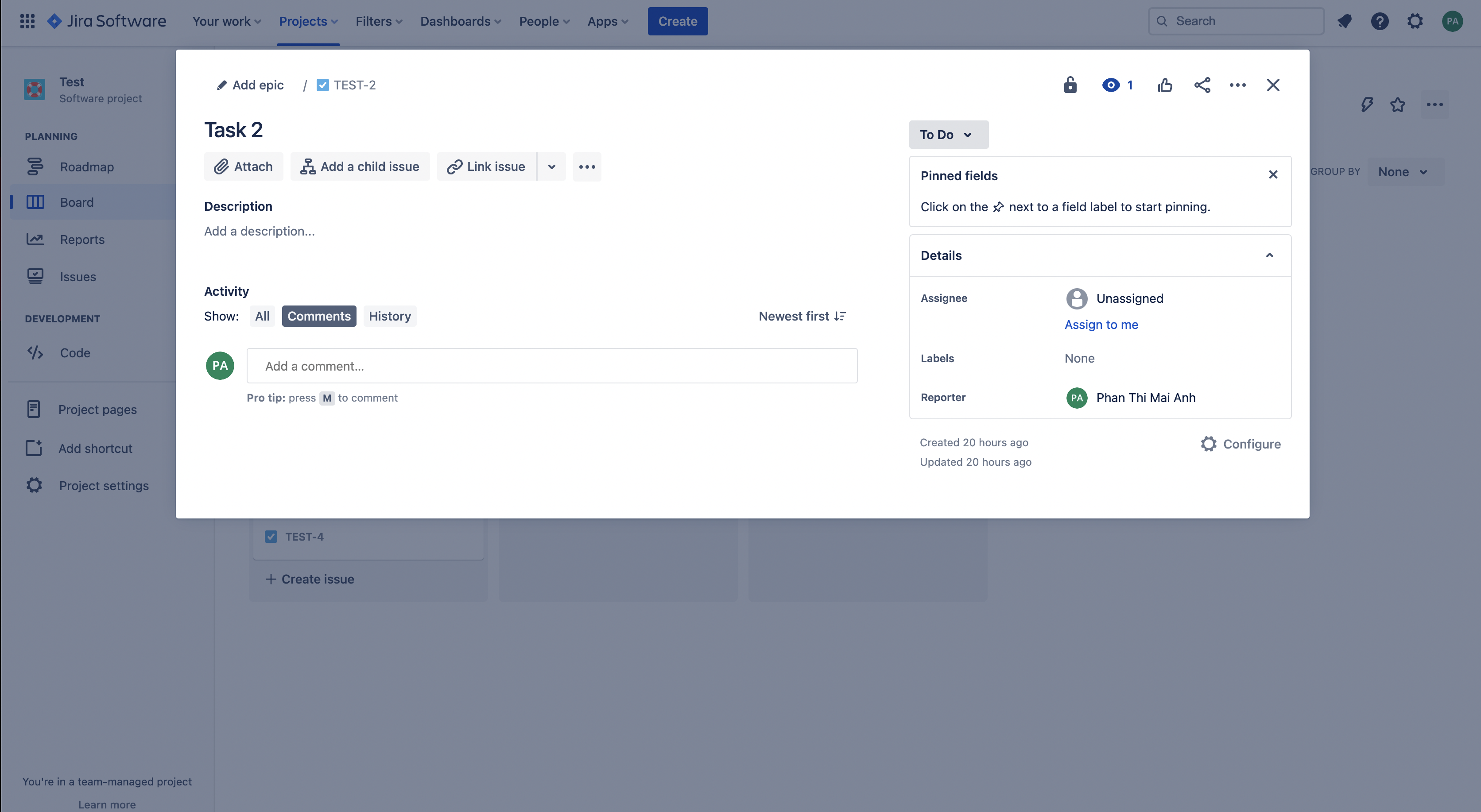This screenshot has width=1481, height=812.
Task: Vote for issue with thumbs up icon
Action: pos(1165,85)
